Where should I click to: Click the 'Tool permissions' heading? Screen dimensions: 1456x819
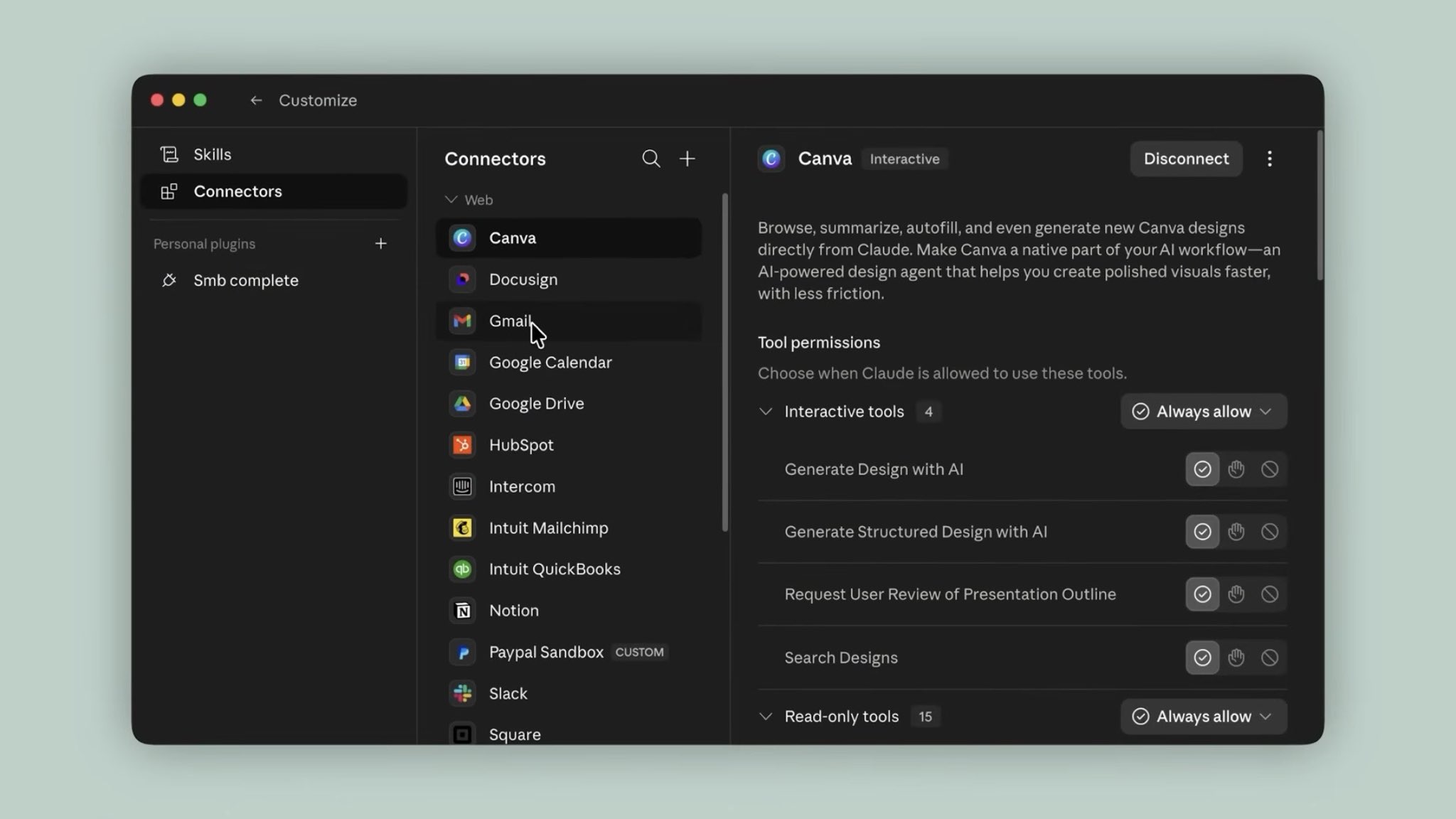coord(819,343)
